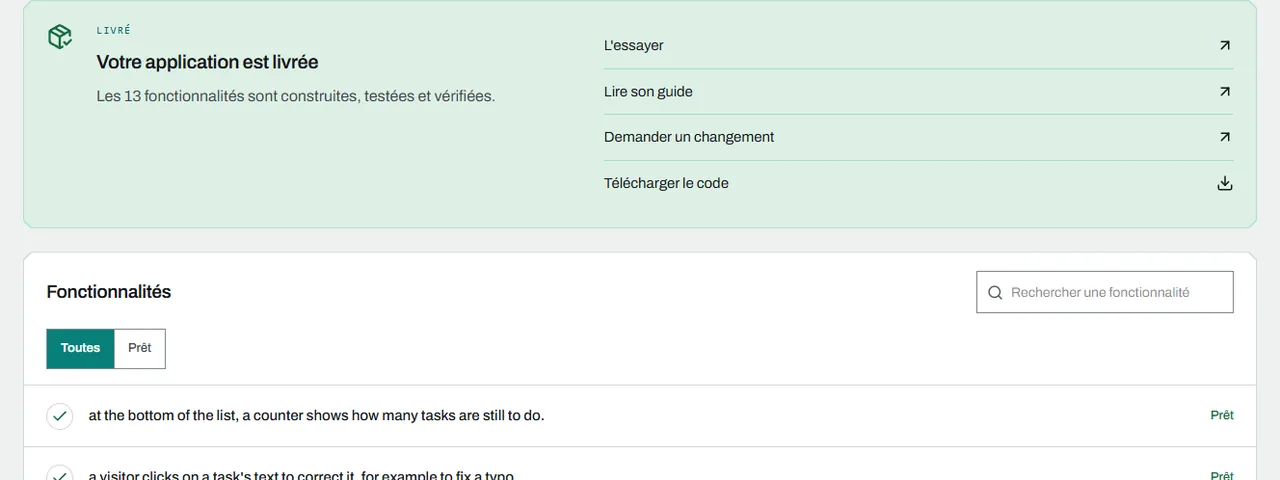Image resolution: width=1280 pixels, height=480 pixels.
Task: Click the delivered package box icon
Action: pyautogui.click(x=60, y=37)
